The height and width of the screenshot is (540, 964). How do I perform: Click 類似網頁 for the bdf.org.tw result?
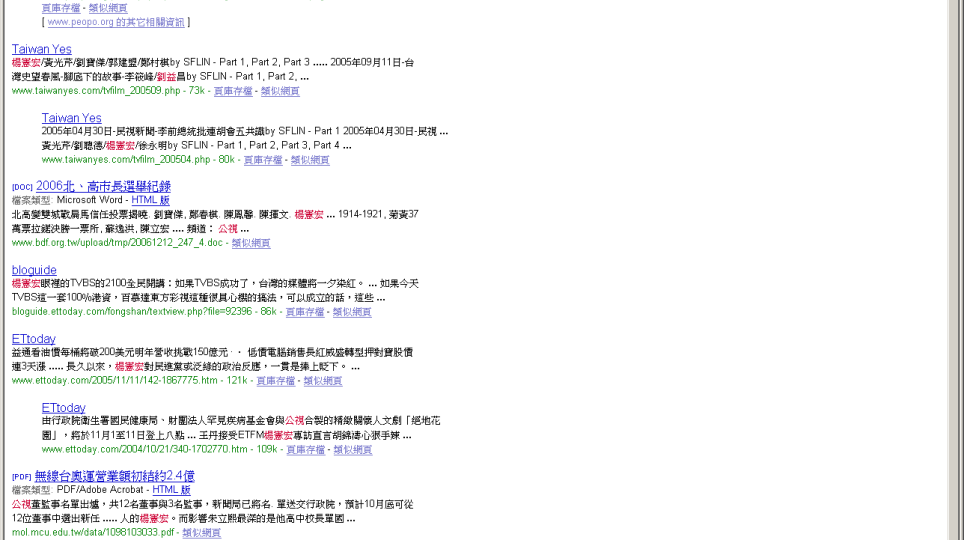[251, 243]
